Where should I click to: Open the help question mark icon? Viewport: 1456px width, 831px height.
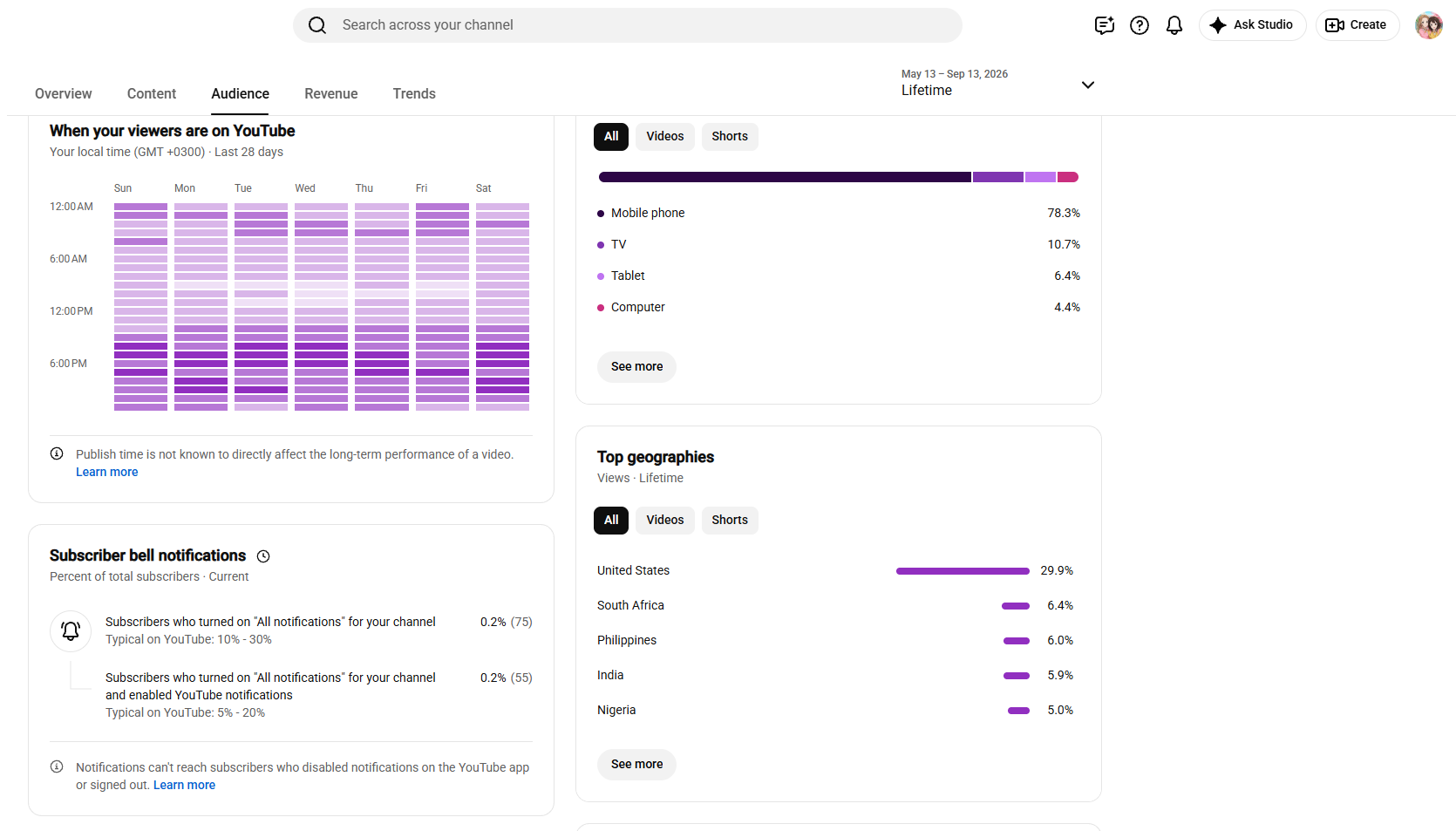1140,25
